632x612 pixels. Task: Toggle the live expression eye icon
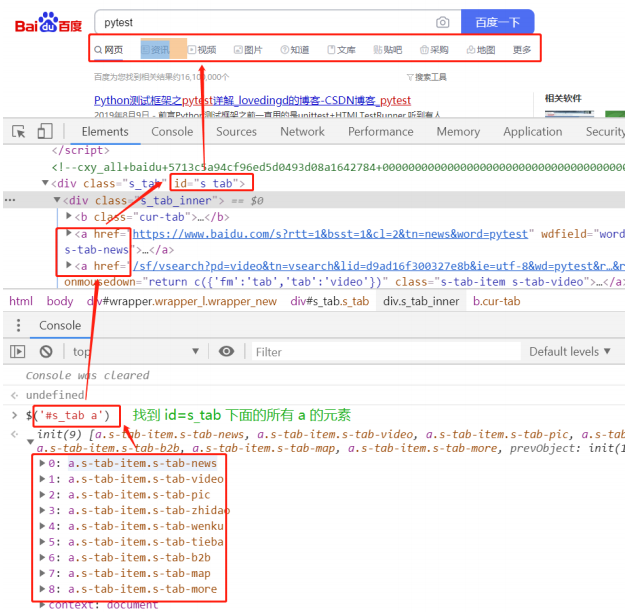tap(226, 352)
